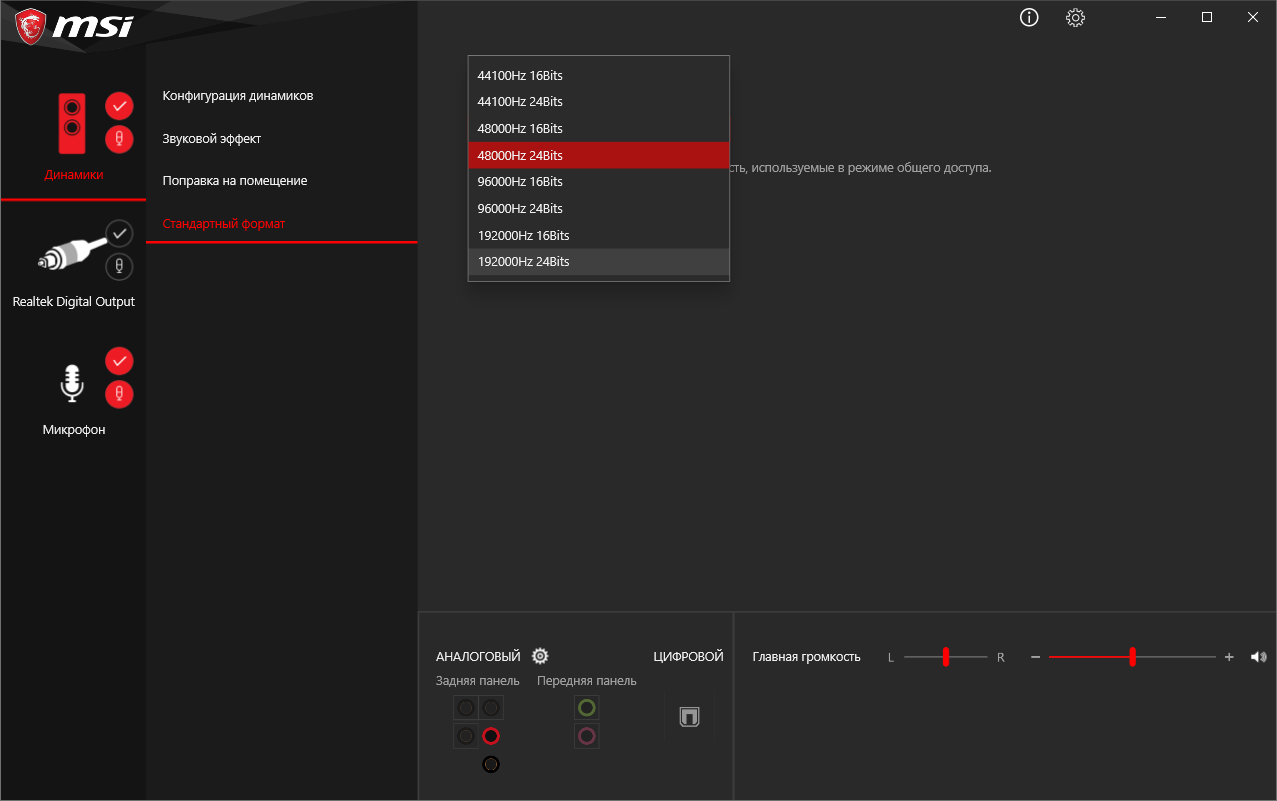
Task: Adjust the L-R balance slider handle
Action: coord(945,657)
